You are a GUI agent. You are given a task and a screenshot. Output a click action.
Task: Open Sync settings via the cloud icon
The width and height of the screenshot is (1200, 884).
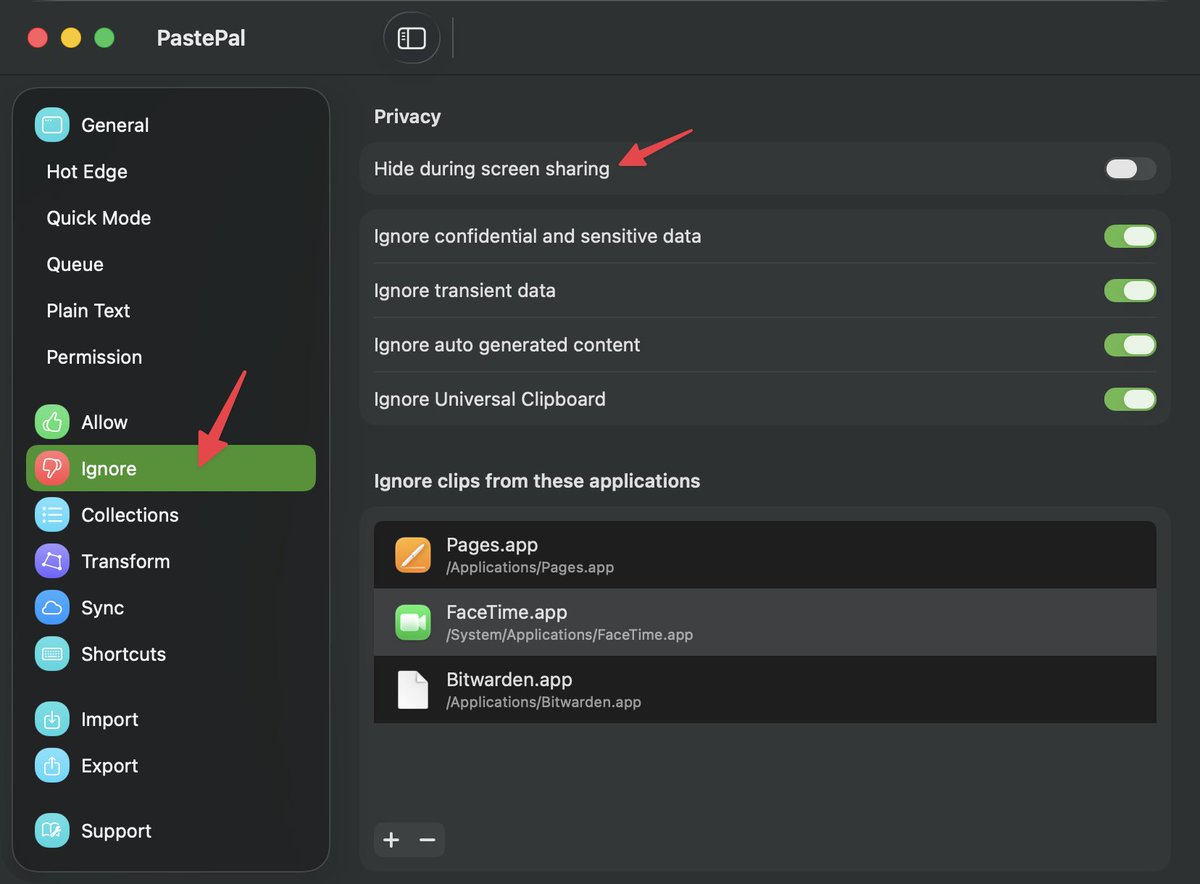pos(52,607)
